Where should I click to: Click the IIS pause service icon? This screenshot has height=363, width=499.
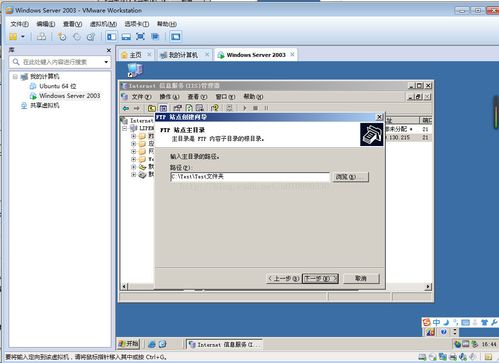point(266,108)
